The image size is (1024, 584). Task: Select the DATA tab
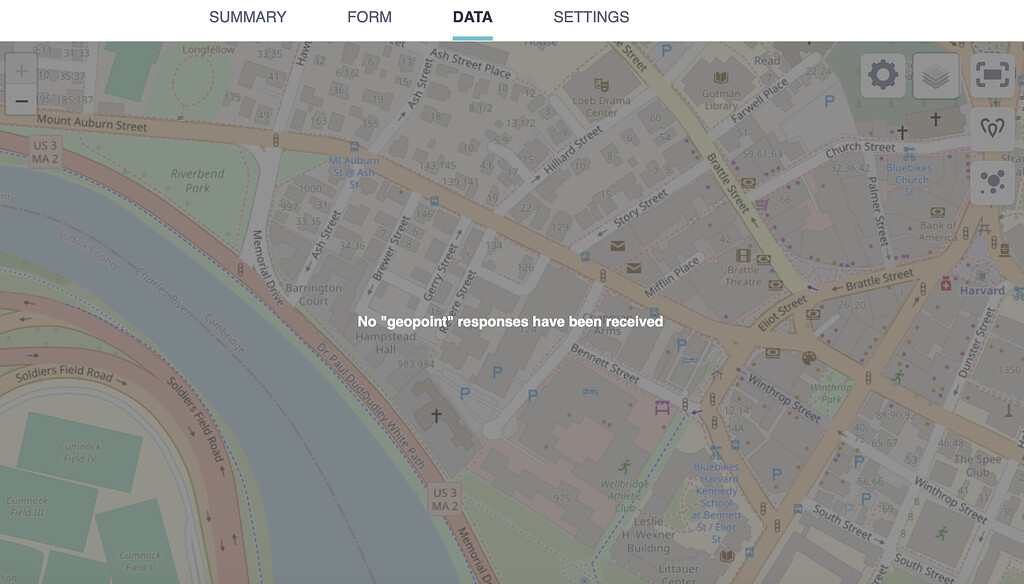[470, 17]
